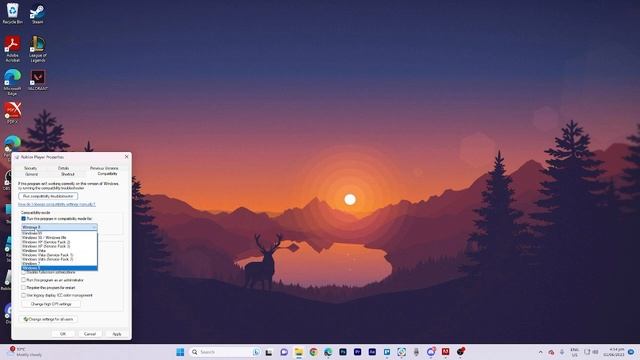The width and height of the screenshot is (640, 360).
Task: Open After Effects from the taskbar
Action: click(372, 352)
